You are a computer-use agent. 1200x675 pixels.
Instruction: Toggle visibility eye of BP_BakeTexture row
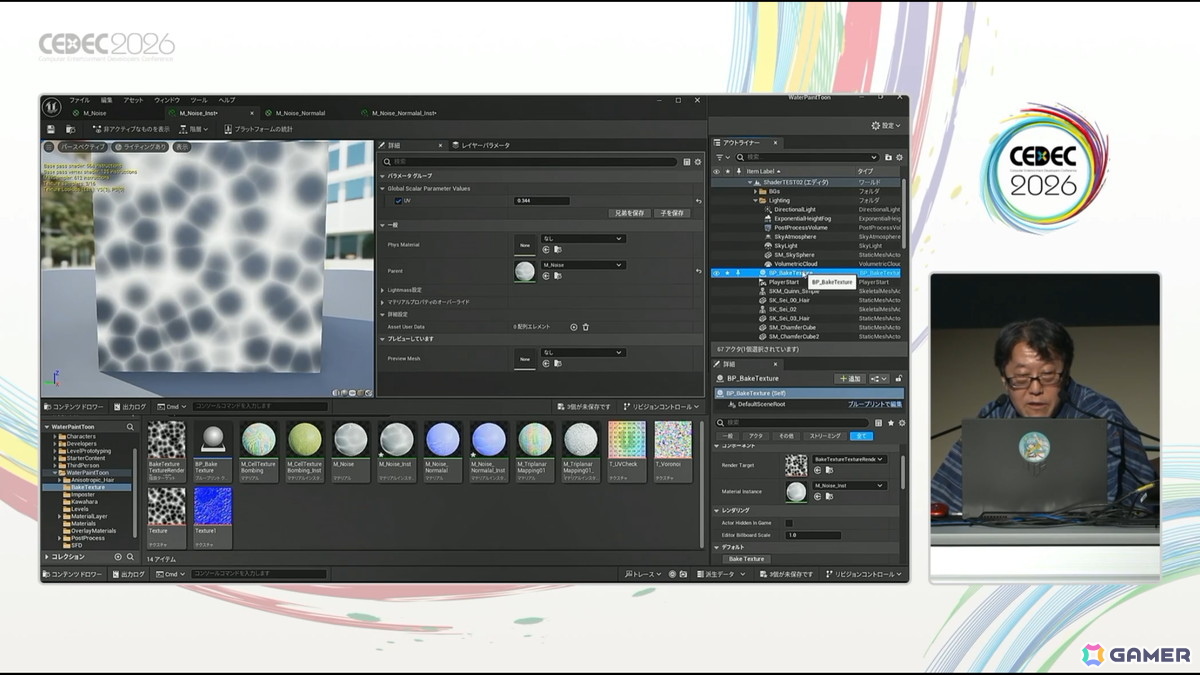coord(716,272)
